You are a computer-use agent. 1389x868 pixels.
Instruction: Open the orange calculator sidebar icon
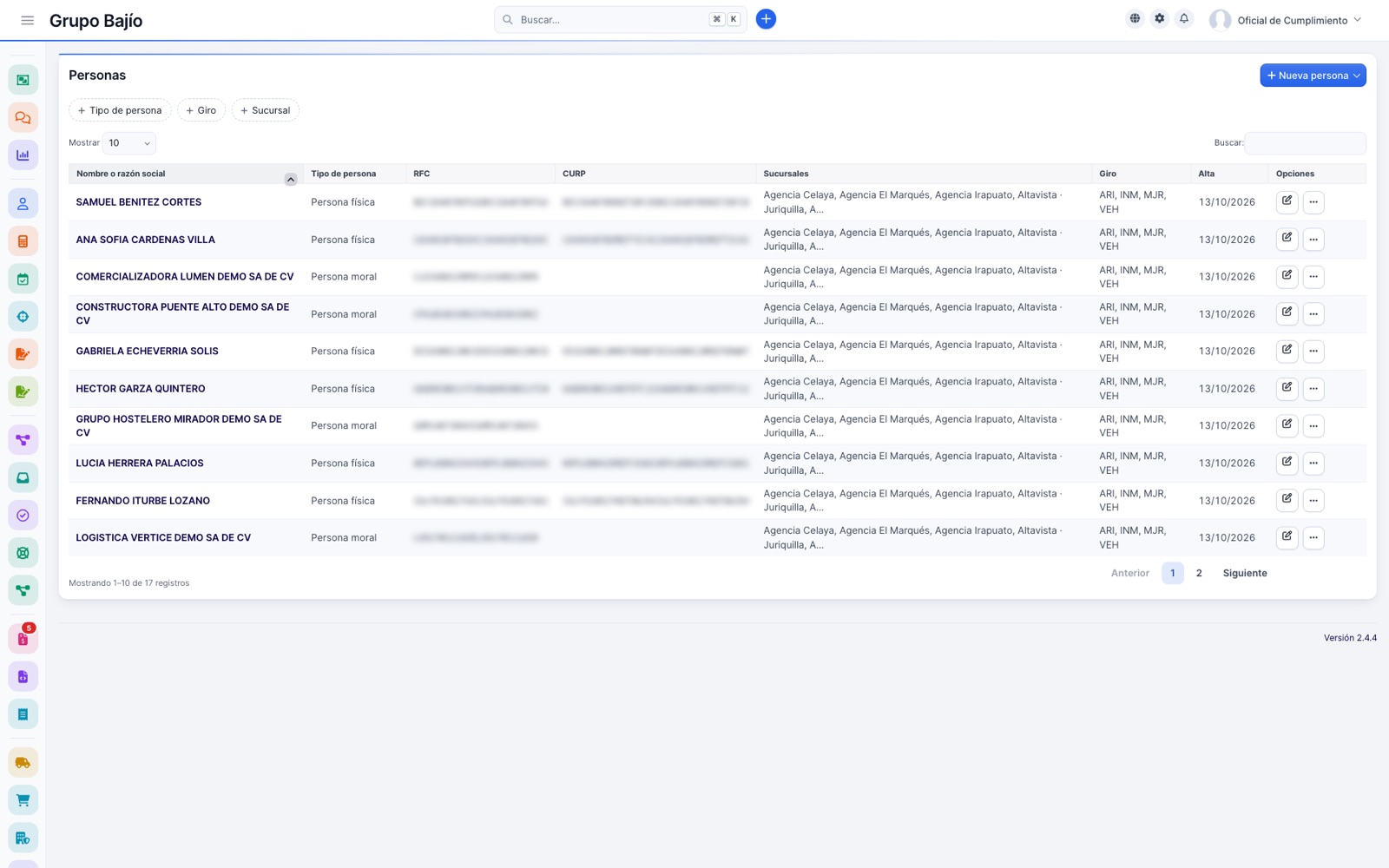coord(23,241)
